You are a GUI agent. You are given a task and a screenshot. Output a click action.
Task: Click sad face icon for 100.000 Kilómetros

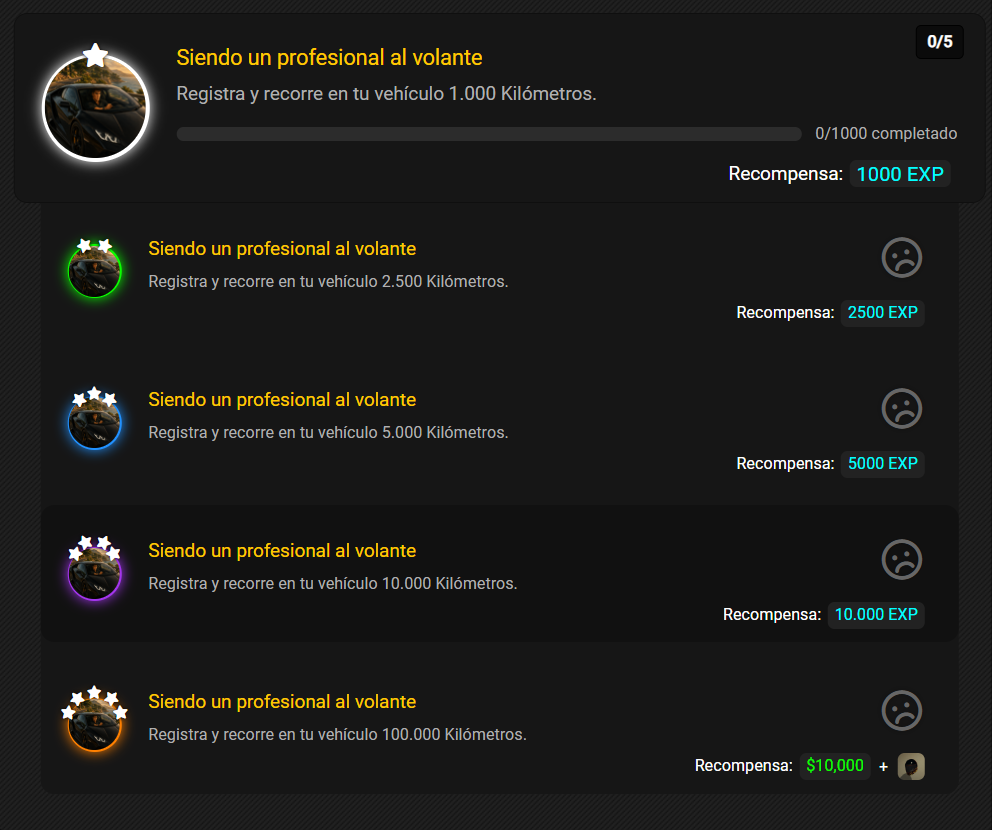(x=902, y=710)
